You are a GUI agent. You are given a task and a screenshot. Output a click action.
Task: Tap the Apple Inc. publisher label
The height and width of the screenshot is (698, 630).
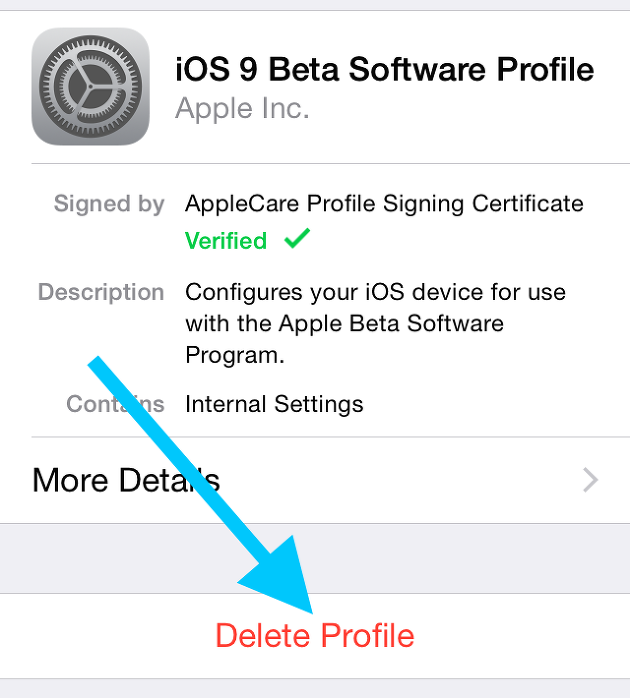[x=242, y=108]
